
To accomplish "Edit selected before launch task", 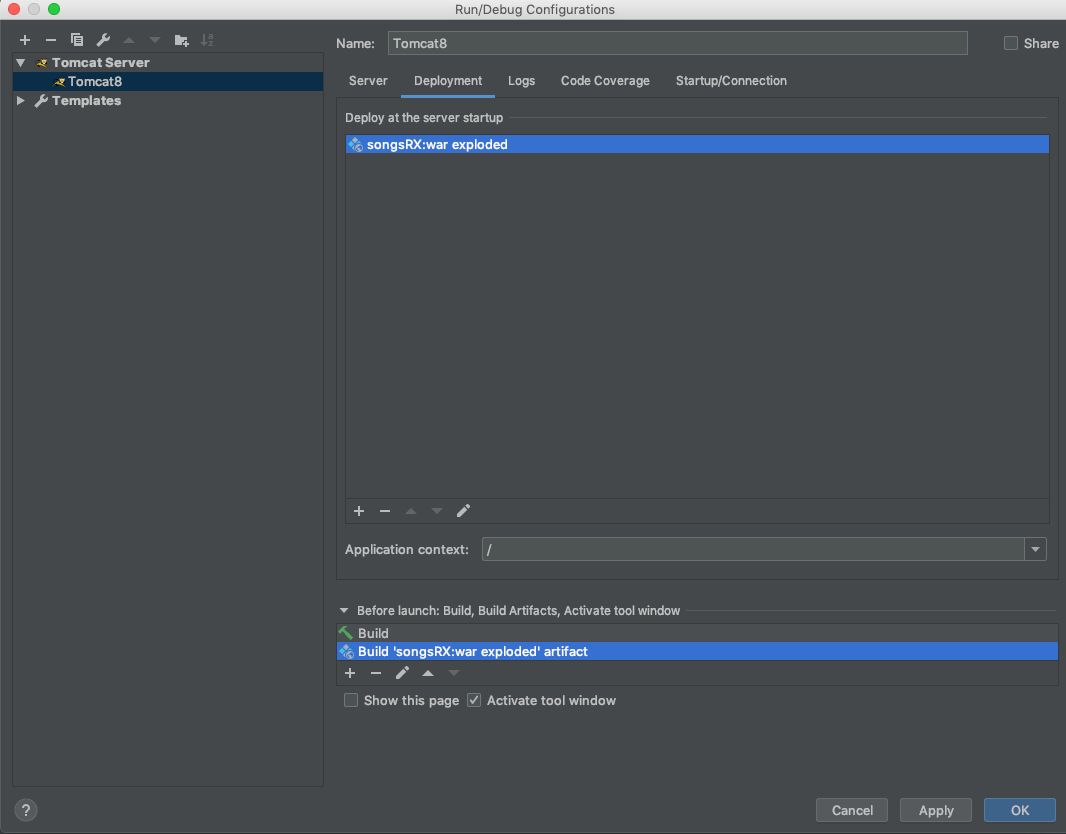I will [402, 673].
